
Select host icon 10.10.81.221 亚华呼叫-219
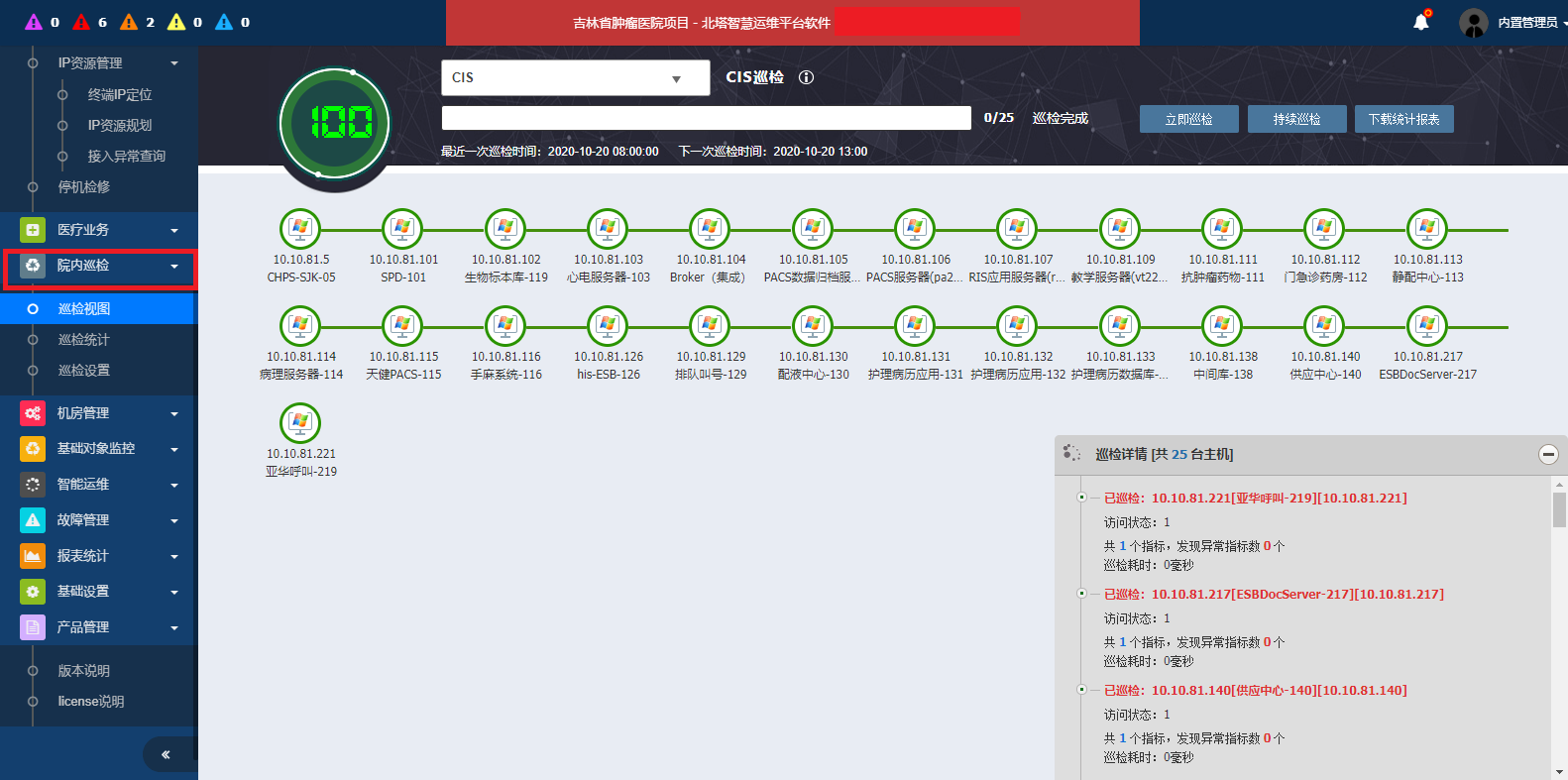tap(300, 423)
